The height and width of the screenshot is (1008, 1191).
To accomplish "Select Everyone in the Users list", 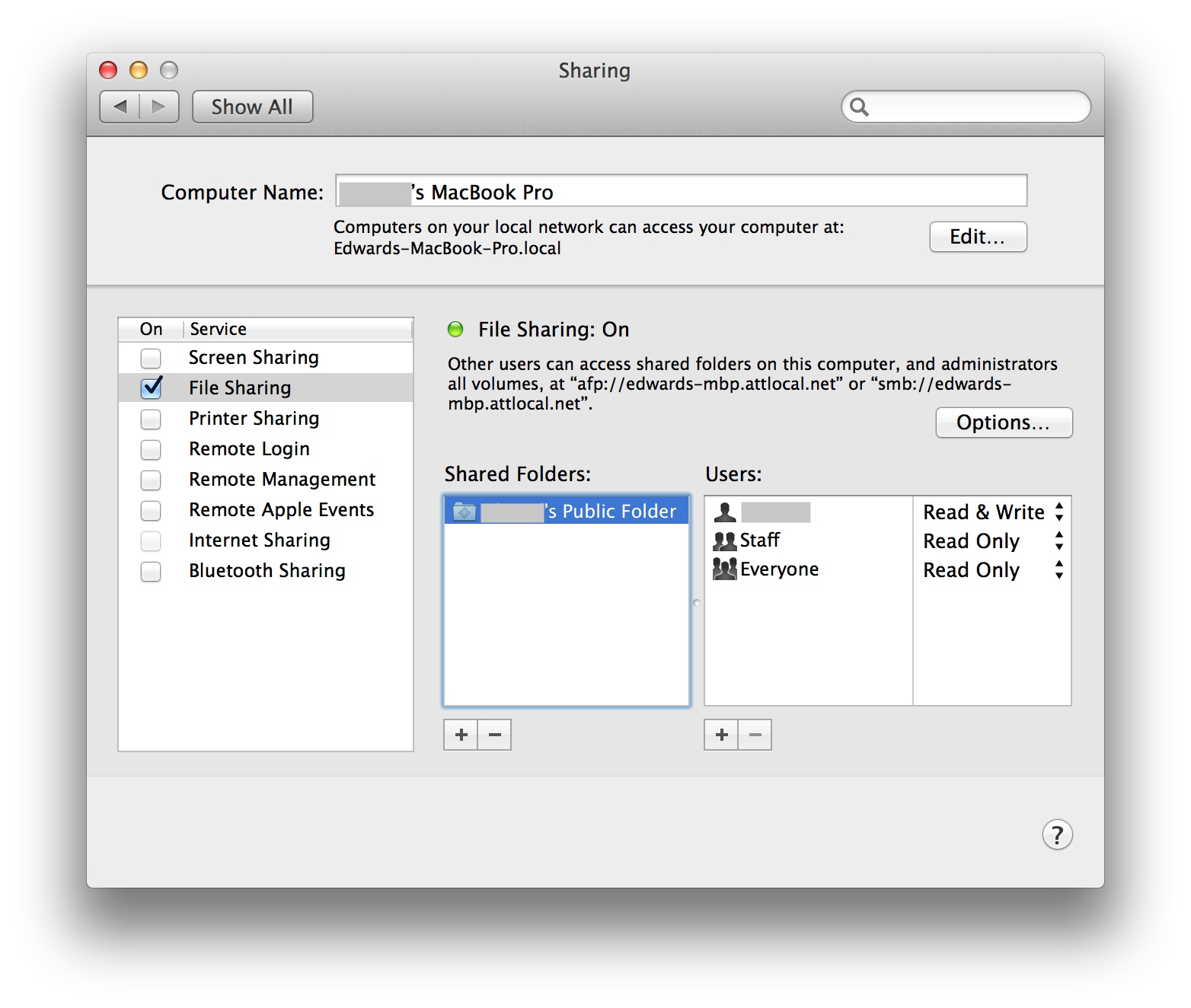I will 809,569.
